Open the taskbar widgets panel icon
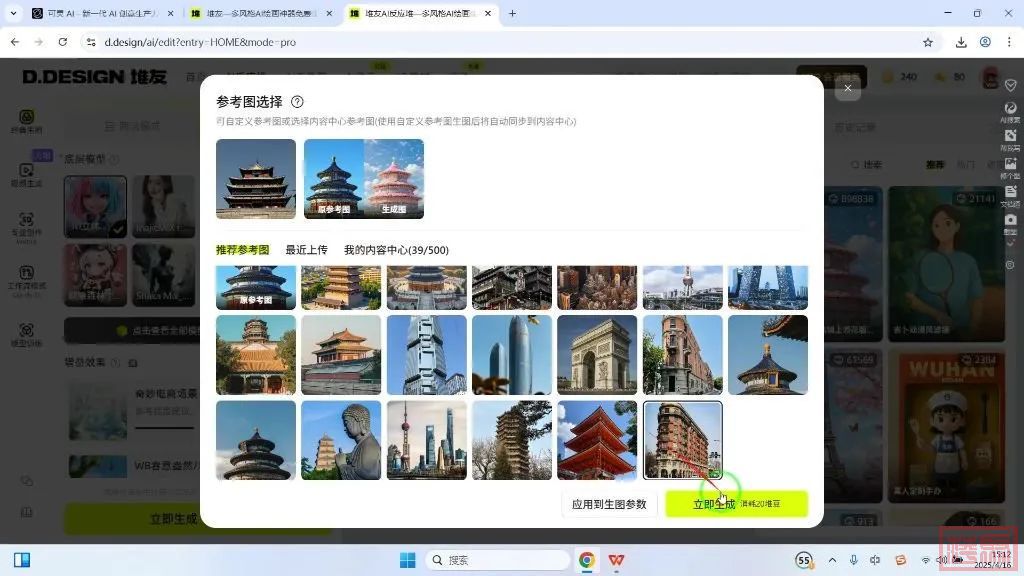Screen dimensions: 1024x576 click(22, 560)
